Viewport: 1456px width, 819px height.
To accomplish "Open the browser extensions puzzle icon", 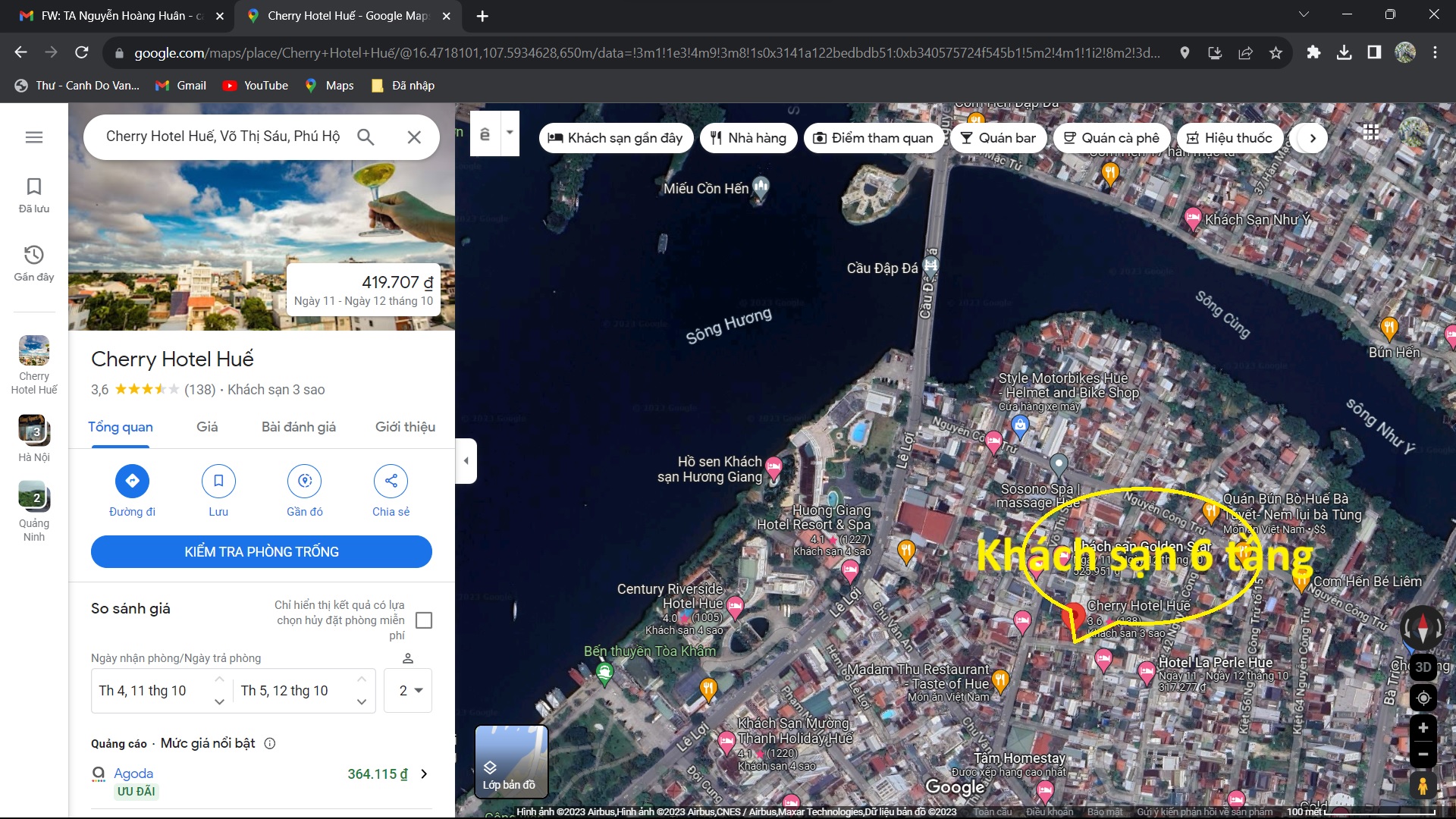I will [x=1313, y=52].
